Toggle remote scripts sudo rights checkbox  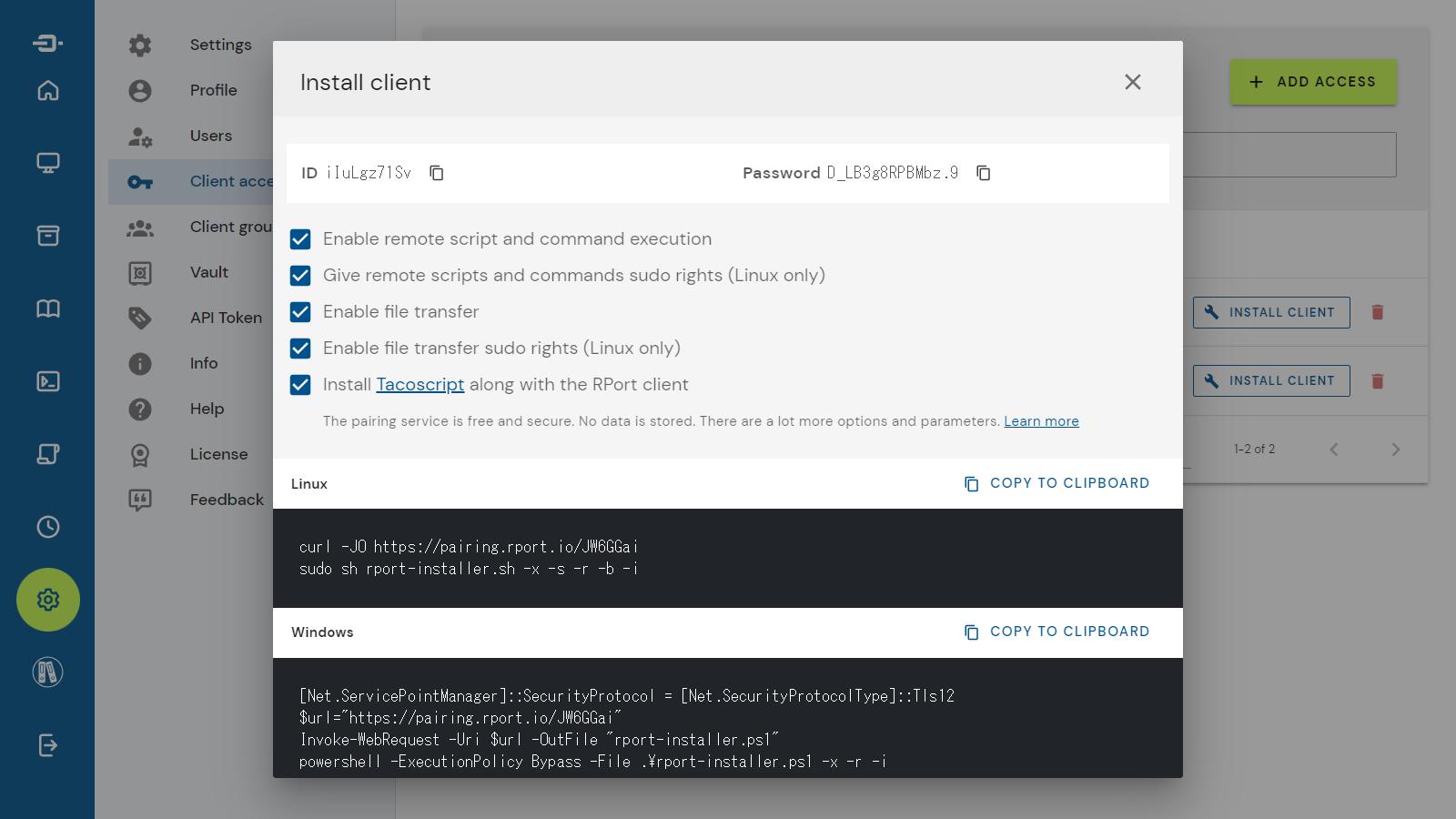coord(300,276)
